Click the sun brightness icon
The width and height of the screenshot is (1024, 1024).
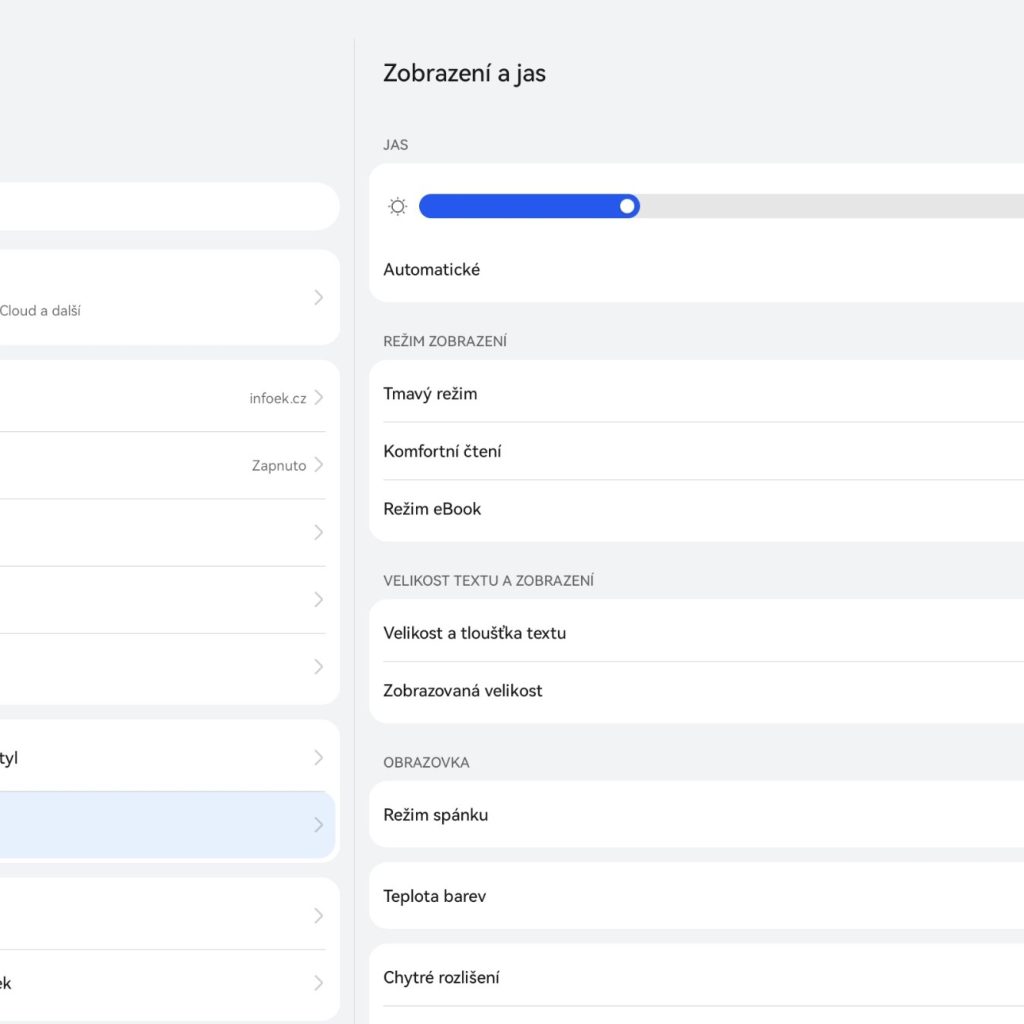[398, 207]
